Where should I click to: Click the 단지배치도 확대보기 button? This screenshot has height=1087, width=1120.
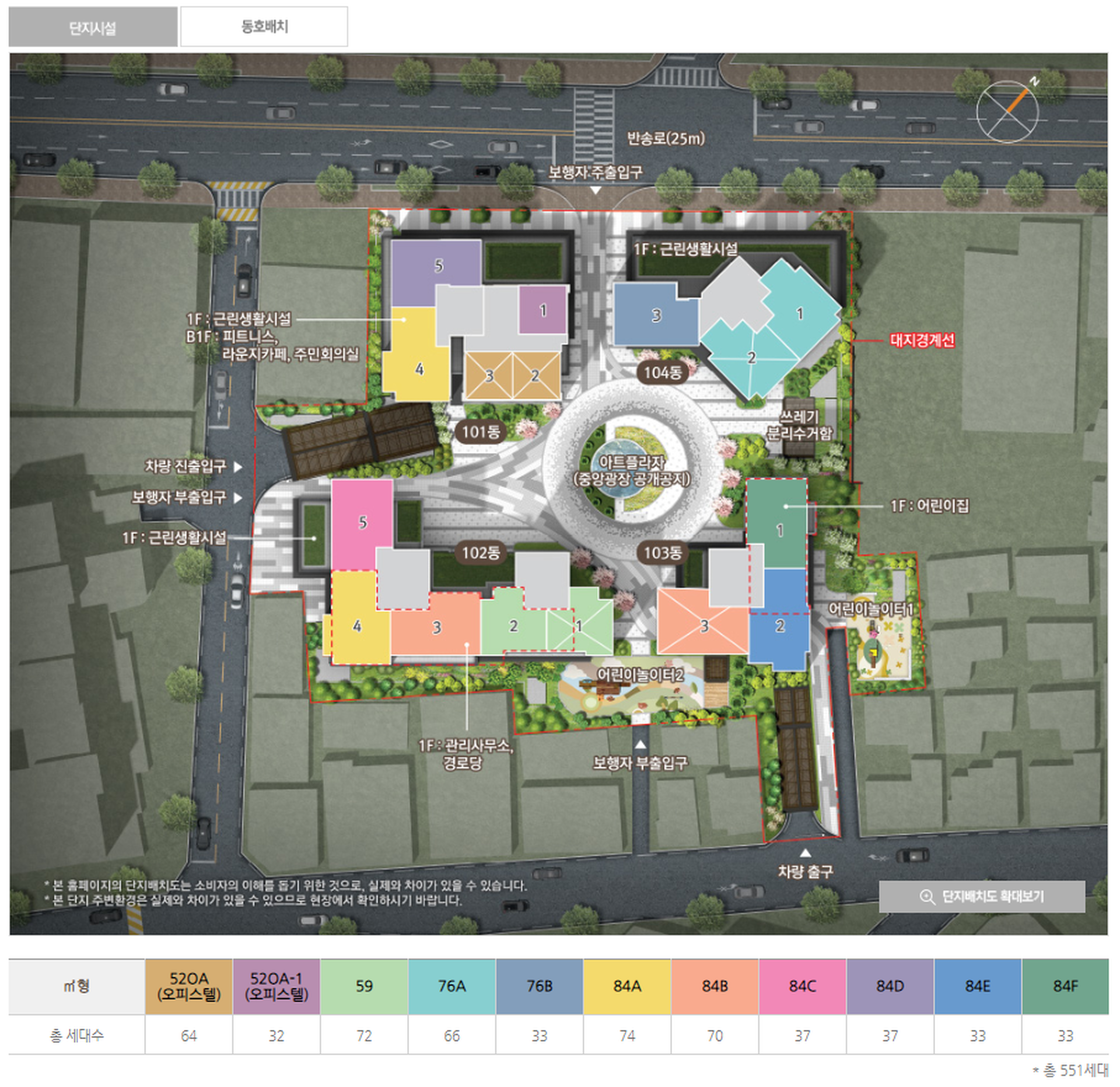click(982, 896)
